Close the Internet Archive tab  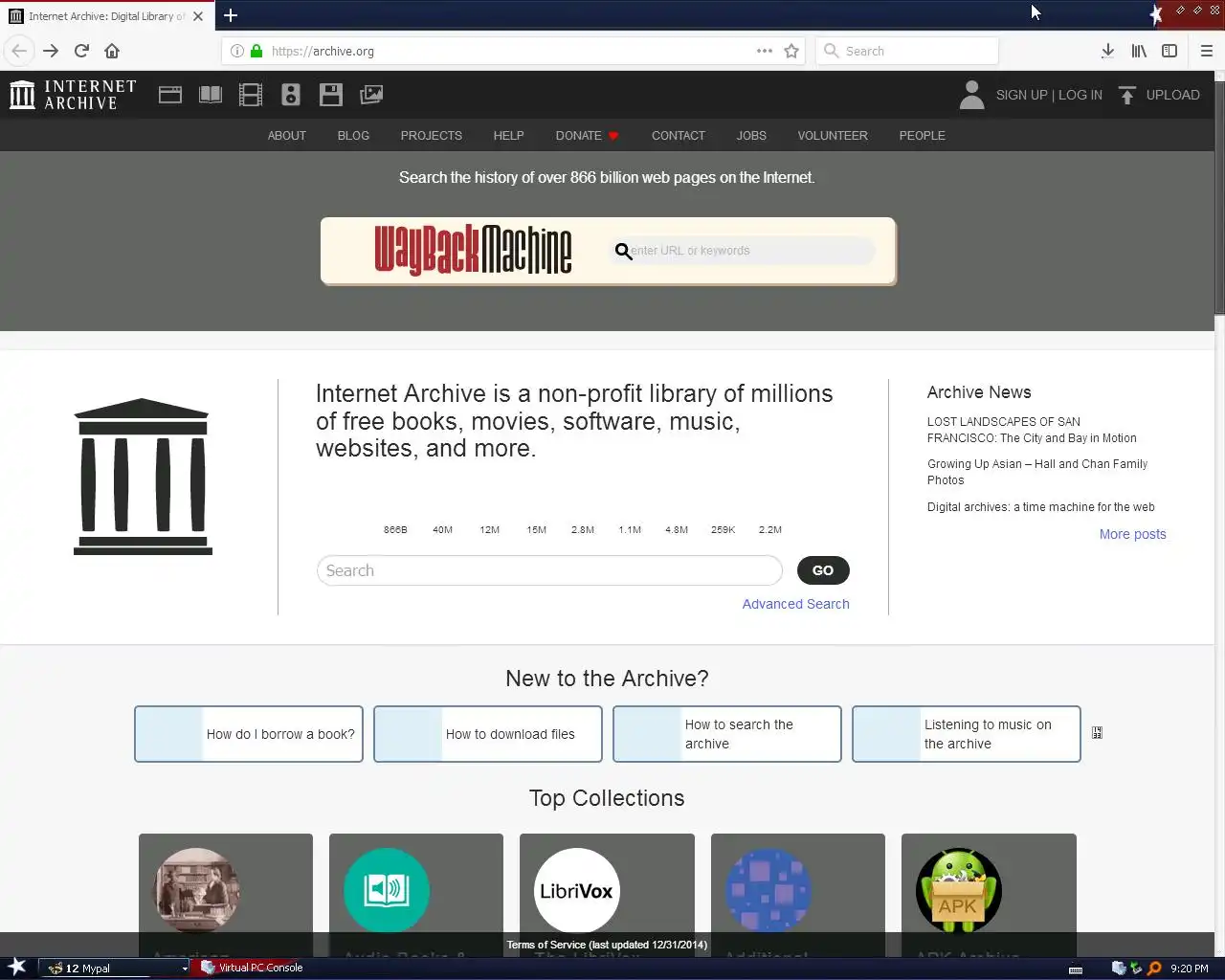point(198,16)
